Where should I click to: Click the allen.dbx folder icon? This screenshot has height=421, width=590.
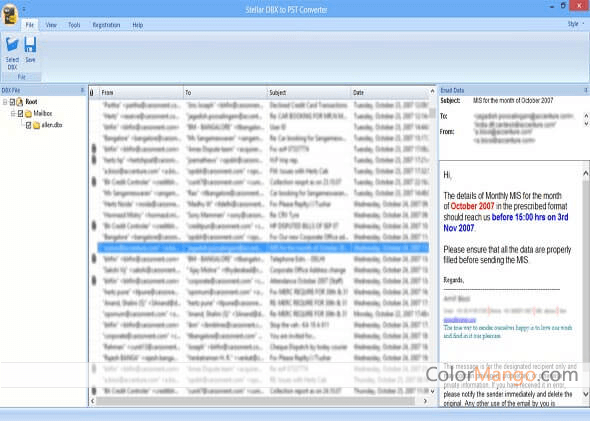click(36, 125)
